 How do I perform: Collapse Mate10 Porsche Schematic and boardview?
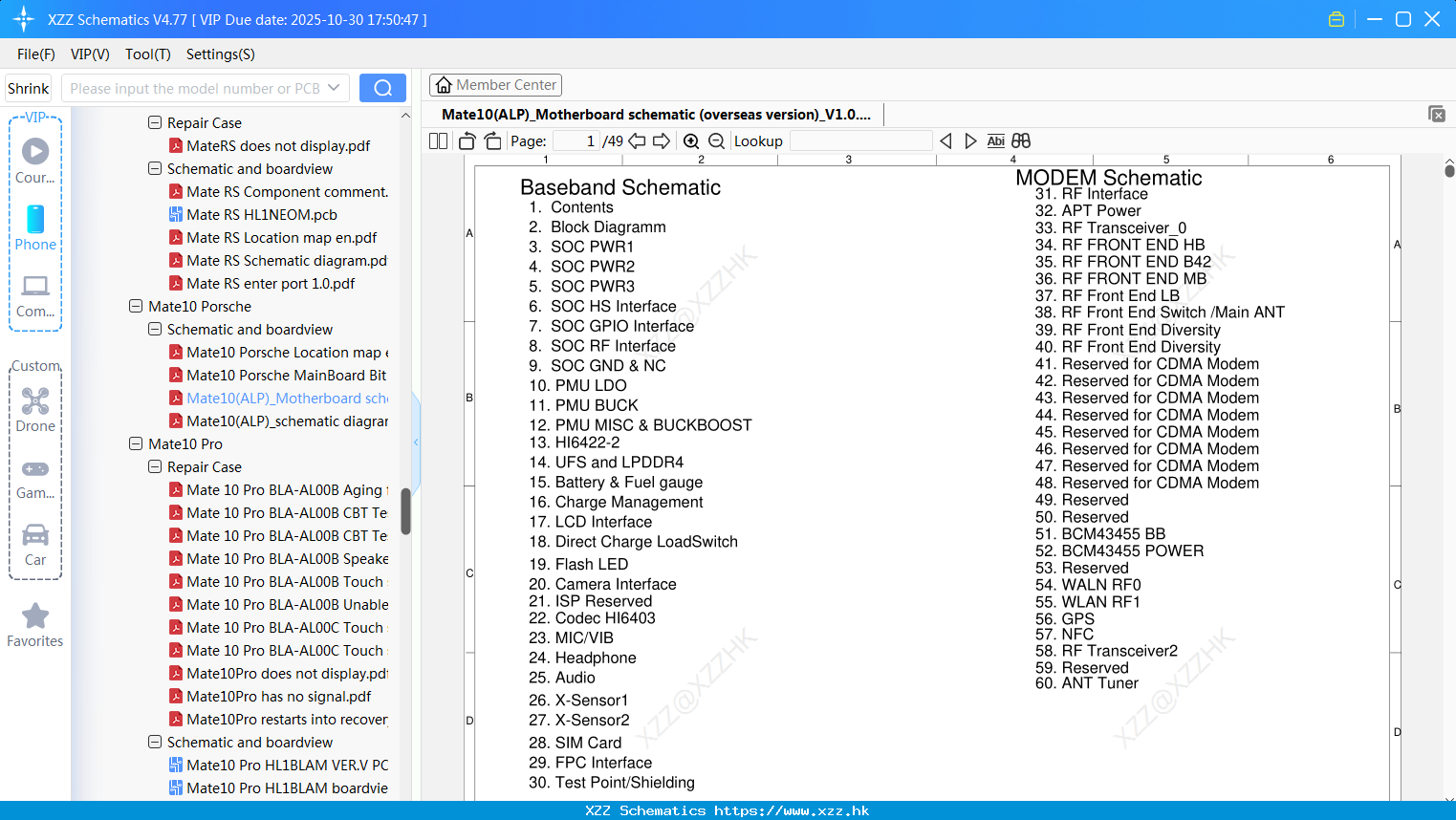pyautogui.click(x=155, y=329)
